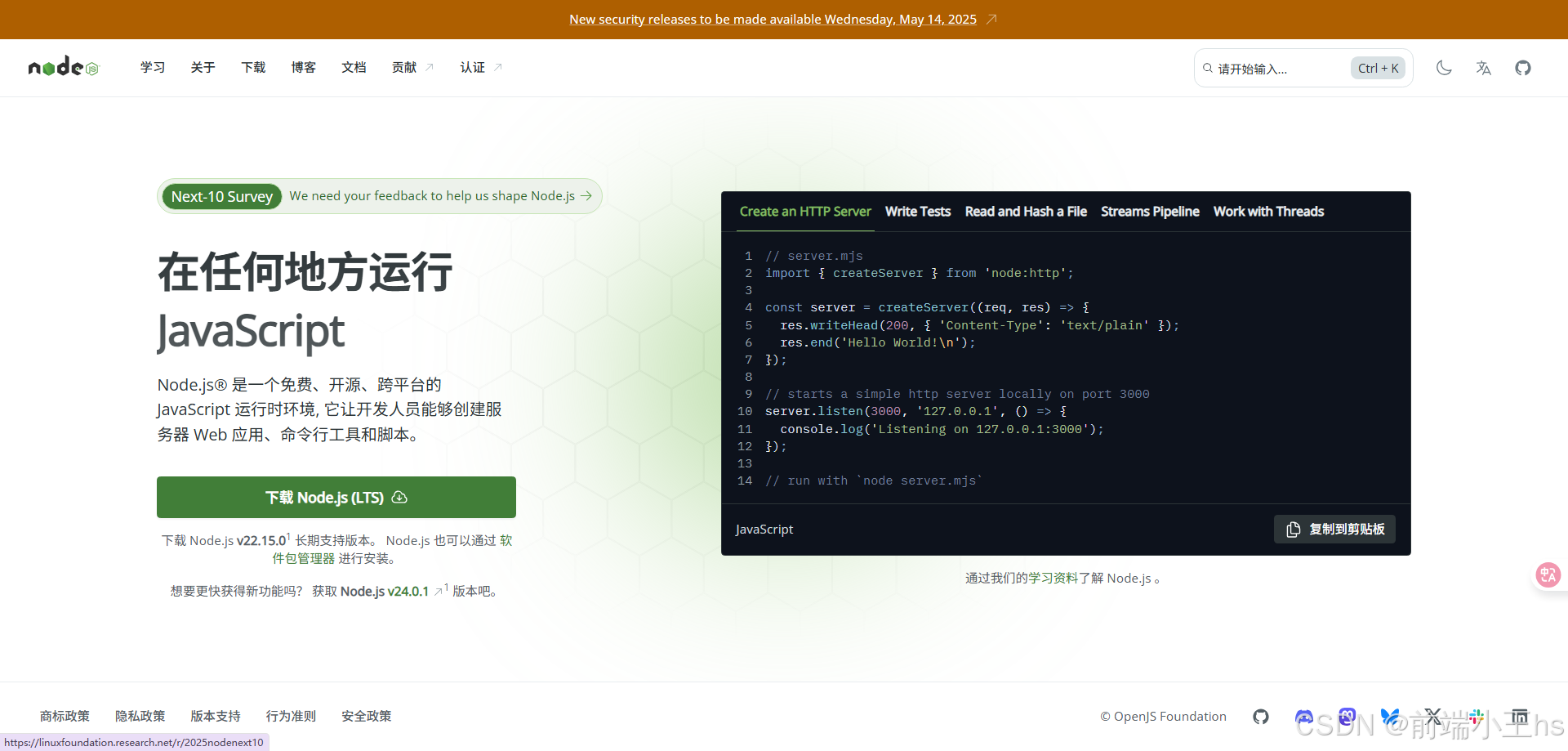Click the code line 'import { createServer }'
Image resolution: width=1568 pixels, height=751 pixels.
920,273
